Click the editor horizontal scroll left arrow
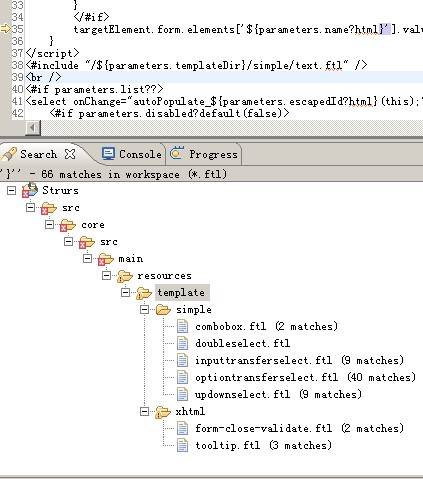The width and height of the screenshot is (423, 479). (x=33, y=128)
